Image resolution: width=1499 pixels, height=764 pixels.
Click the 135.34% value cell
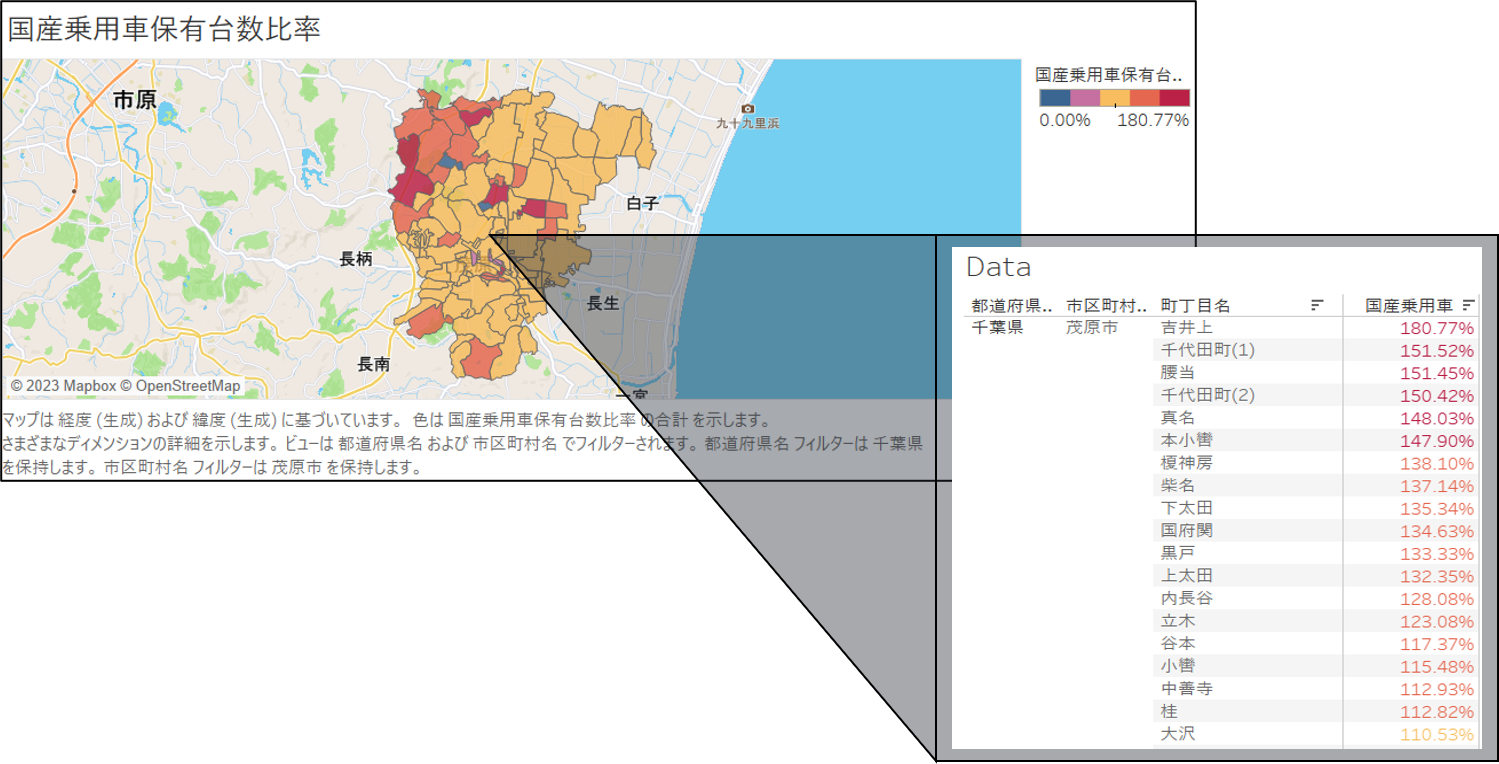[x=1437, y=508]
